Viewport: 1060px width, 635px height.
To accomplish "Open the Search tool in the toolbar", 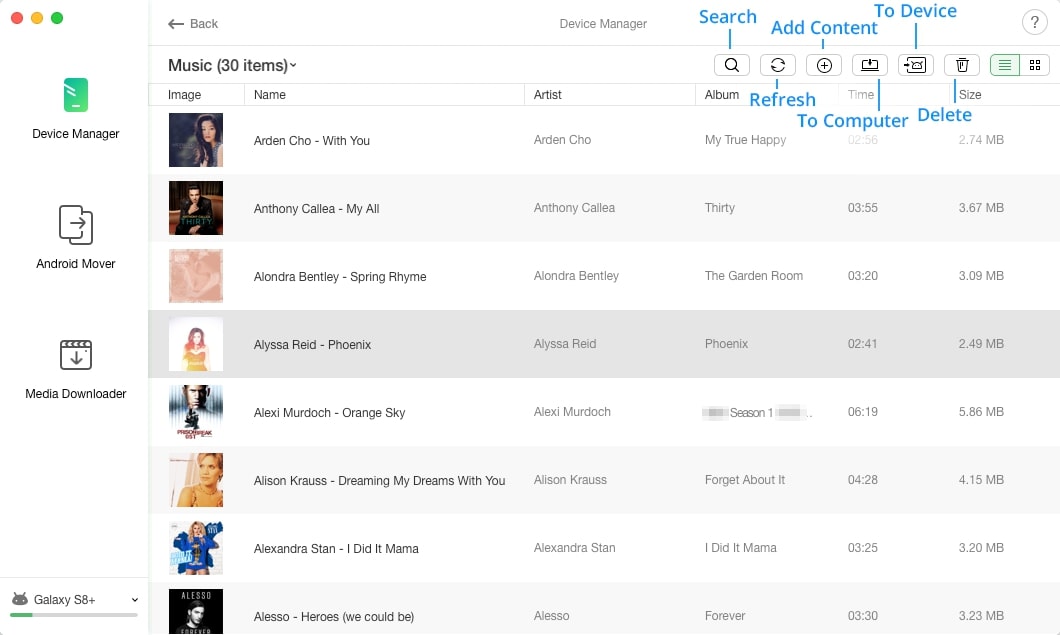I will point(731,65).
